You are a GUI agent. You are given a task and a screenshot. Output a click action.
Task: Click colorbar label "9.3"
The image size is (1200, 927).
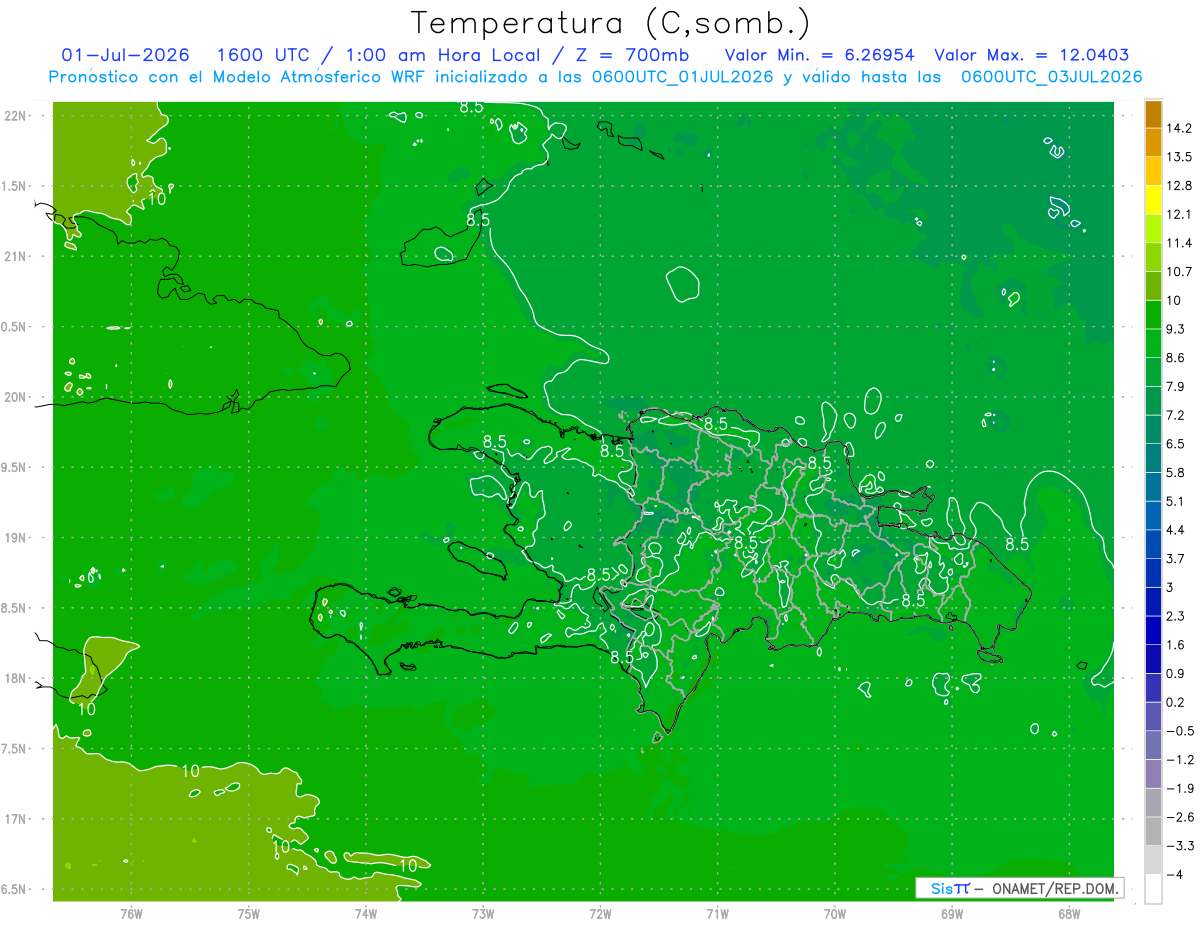1176,329
